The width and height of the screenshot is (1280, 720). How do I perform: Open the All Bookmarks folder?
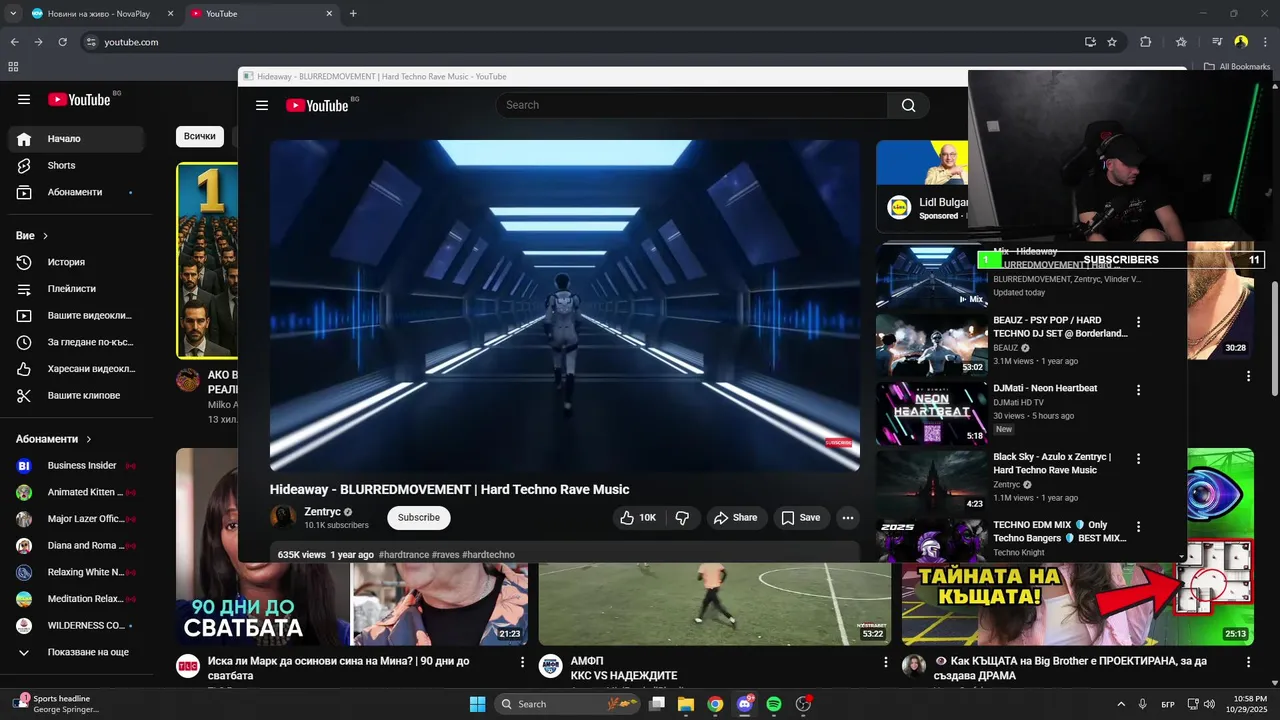click(1237, 67)
